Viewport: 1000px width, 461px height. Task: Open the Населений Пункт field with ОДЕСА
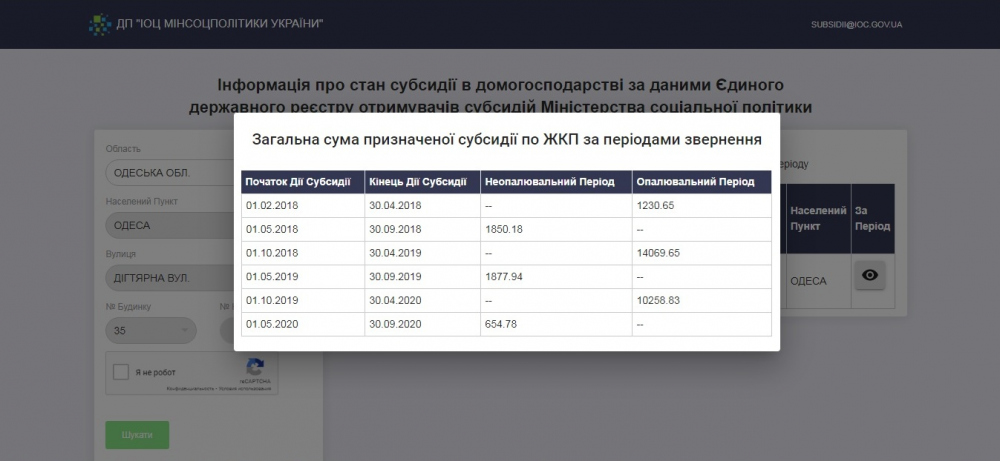[x=168, y=225]
